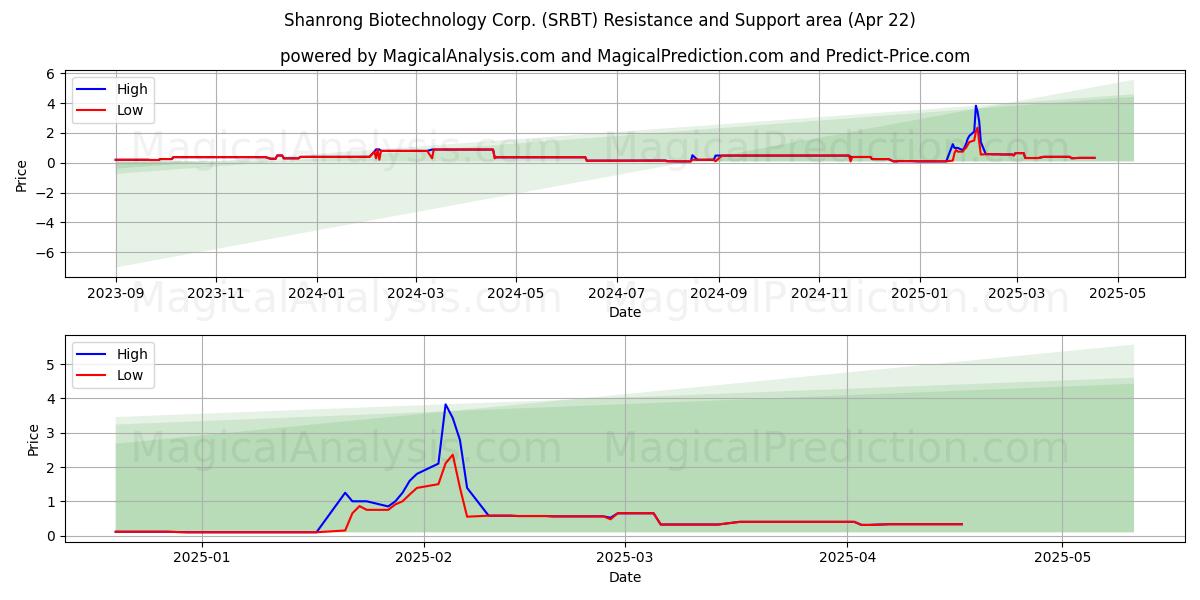This screenshot has height=600, width=1200.
Task: Click the '6' y-axis tick on top chart
Action: [x=49, y=74]
